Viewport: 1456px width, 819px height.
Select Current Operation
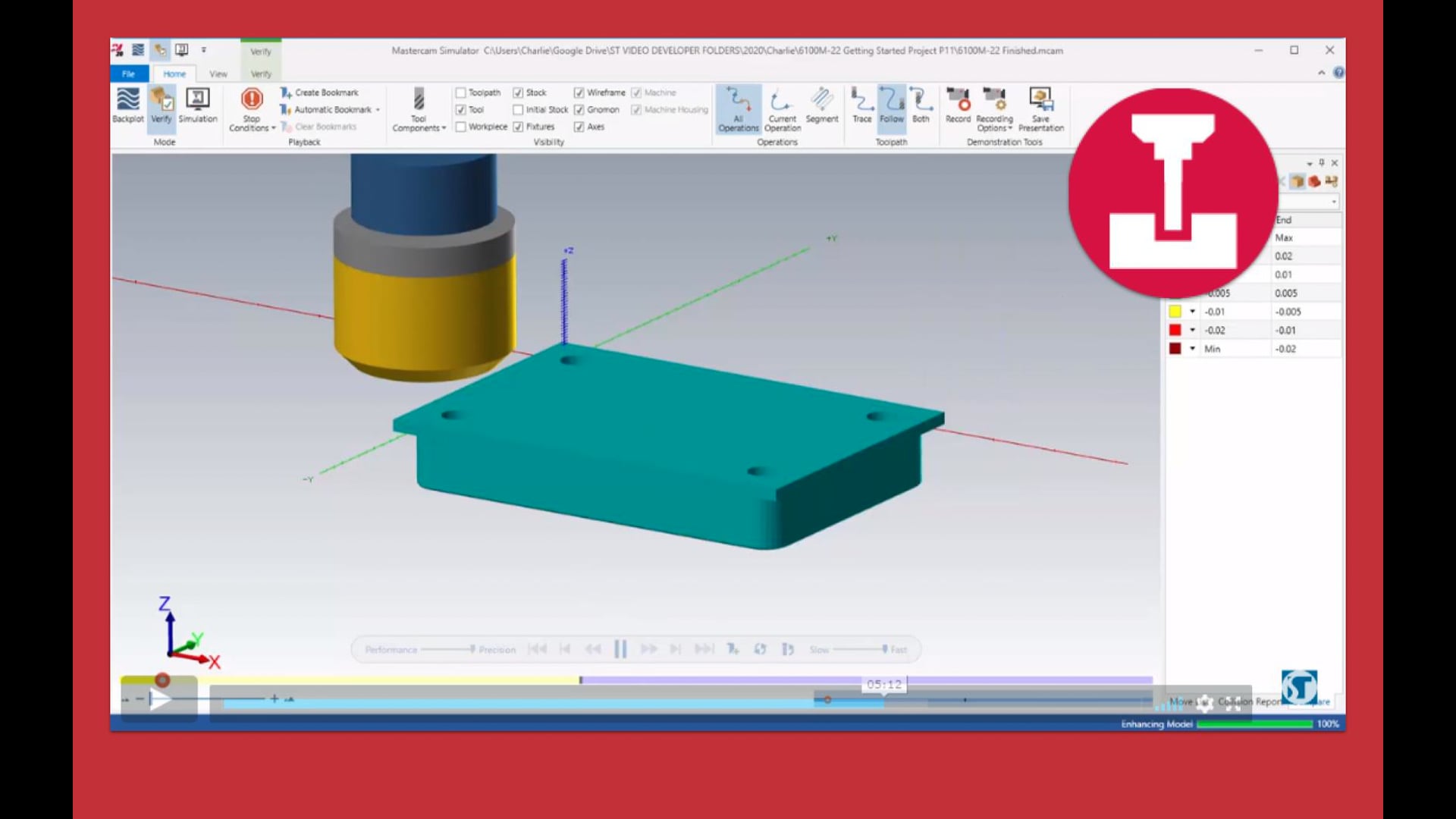[782, 110]
